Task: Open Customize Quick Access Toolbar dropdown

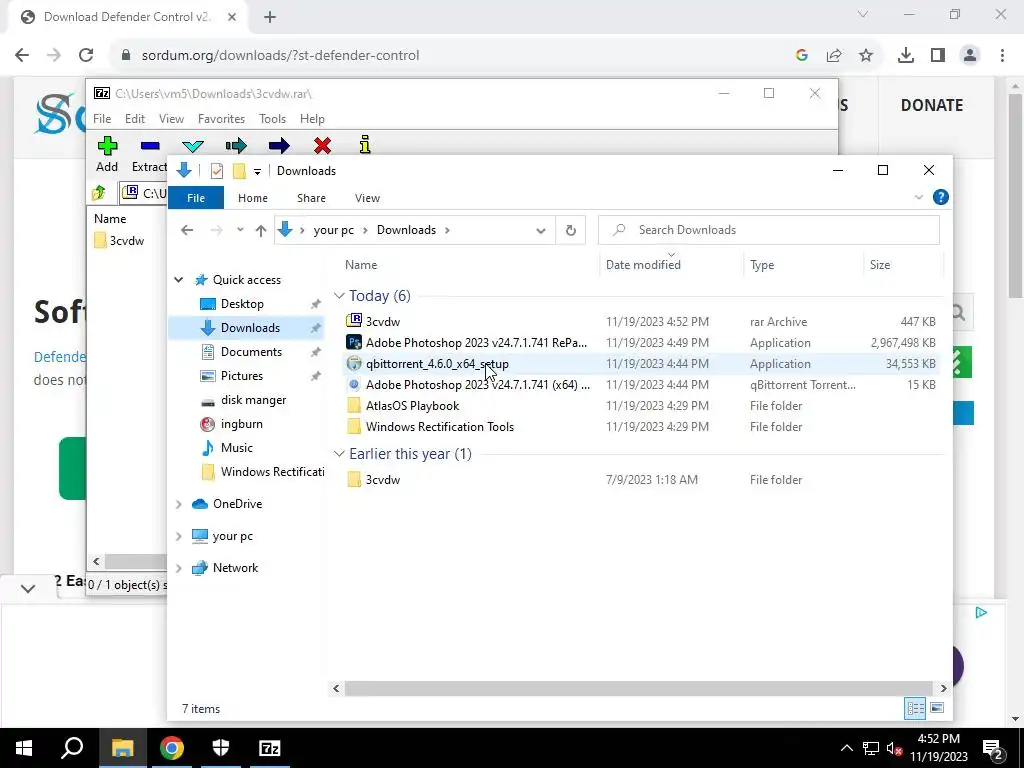Action: (x=257, y=172)
